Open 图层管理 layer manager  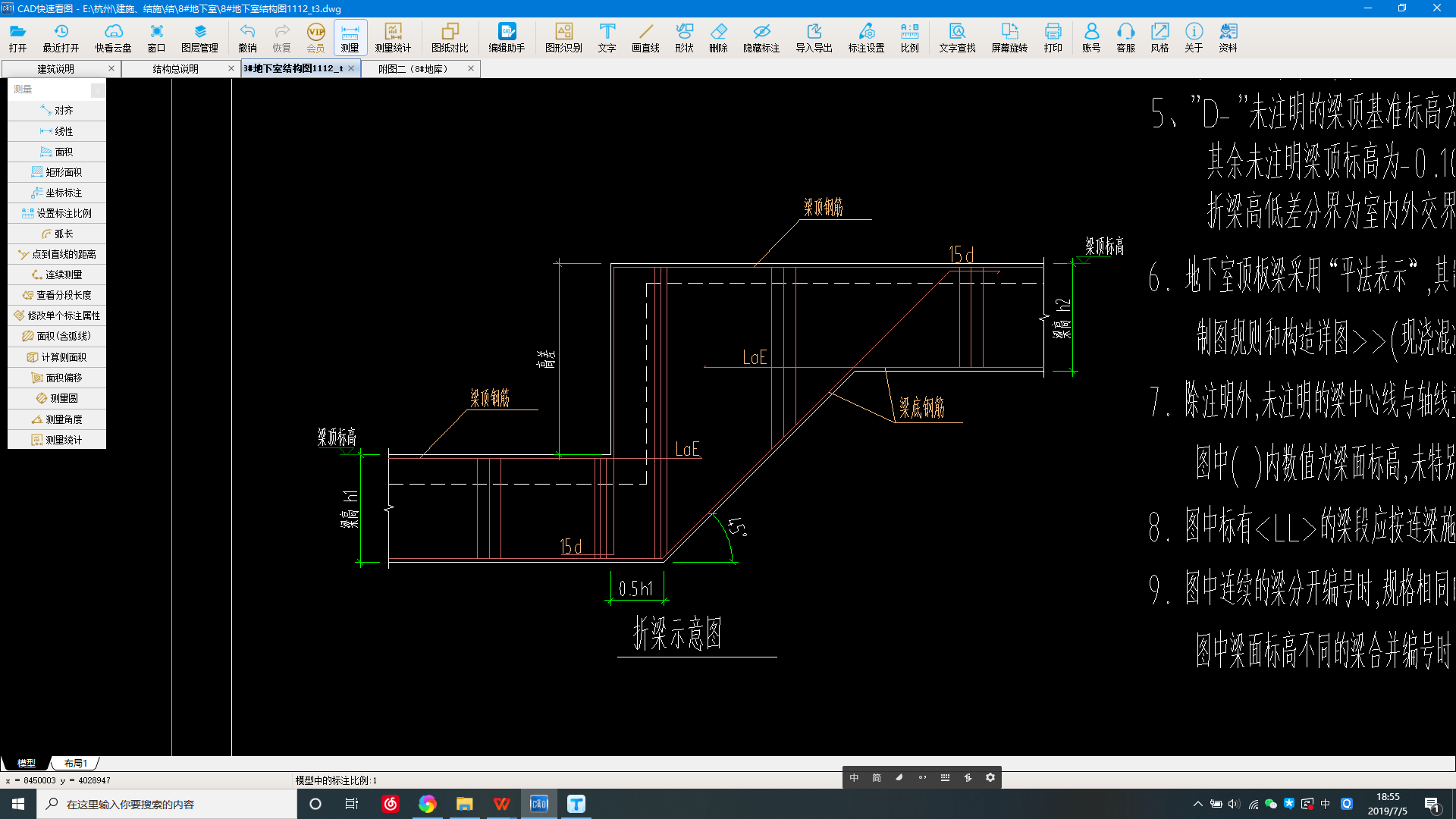pos(199,38)
